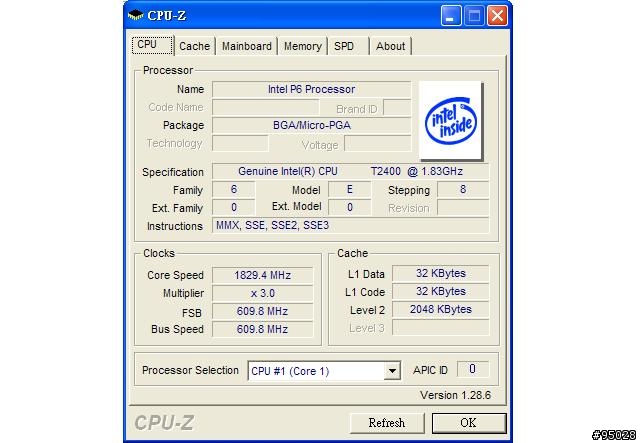This screenshot has height=443, width=640.
Task: Click the Ext. Family value field
Action: pyautogui.click(x=234, y=207)
